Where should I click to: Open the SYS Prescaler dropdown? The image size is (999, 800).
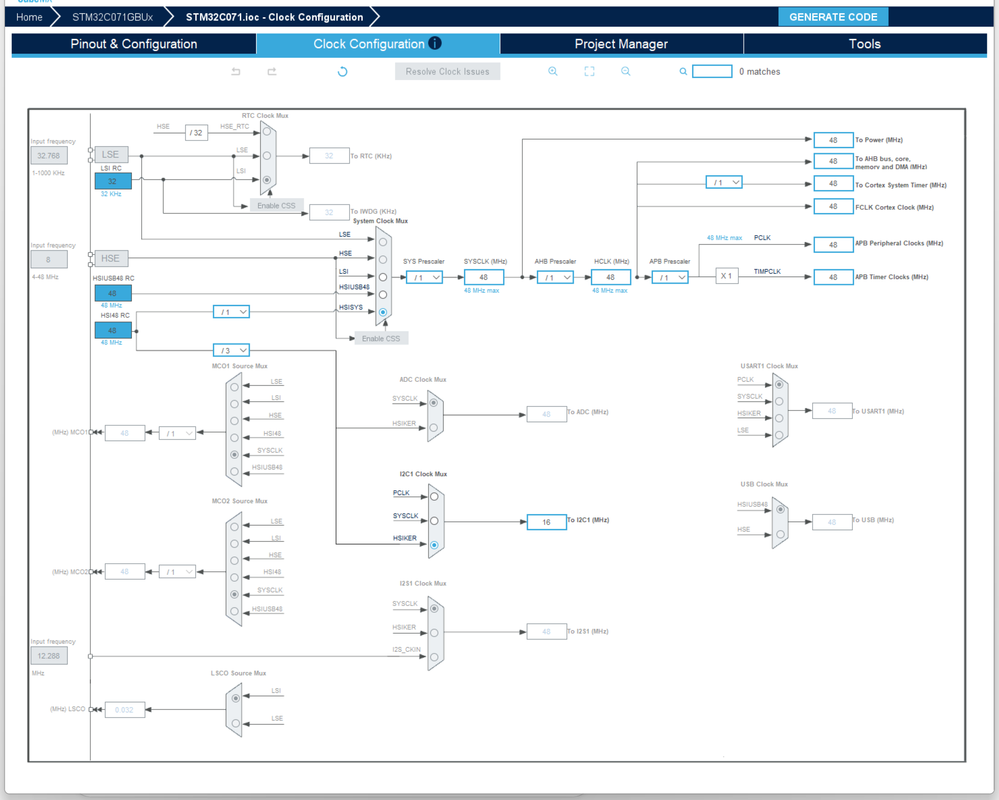click(x=424, y=278)
